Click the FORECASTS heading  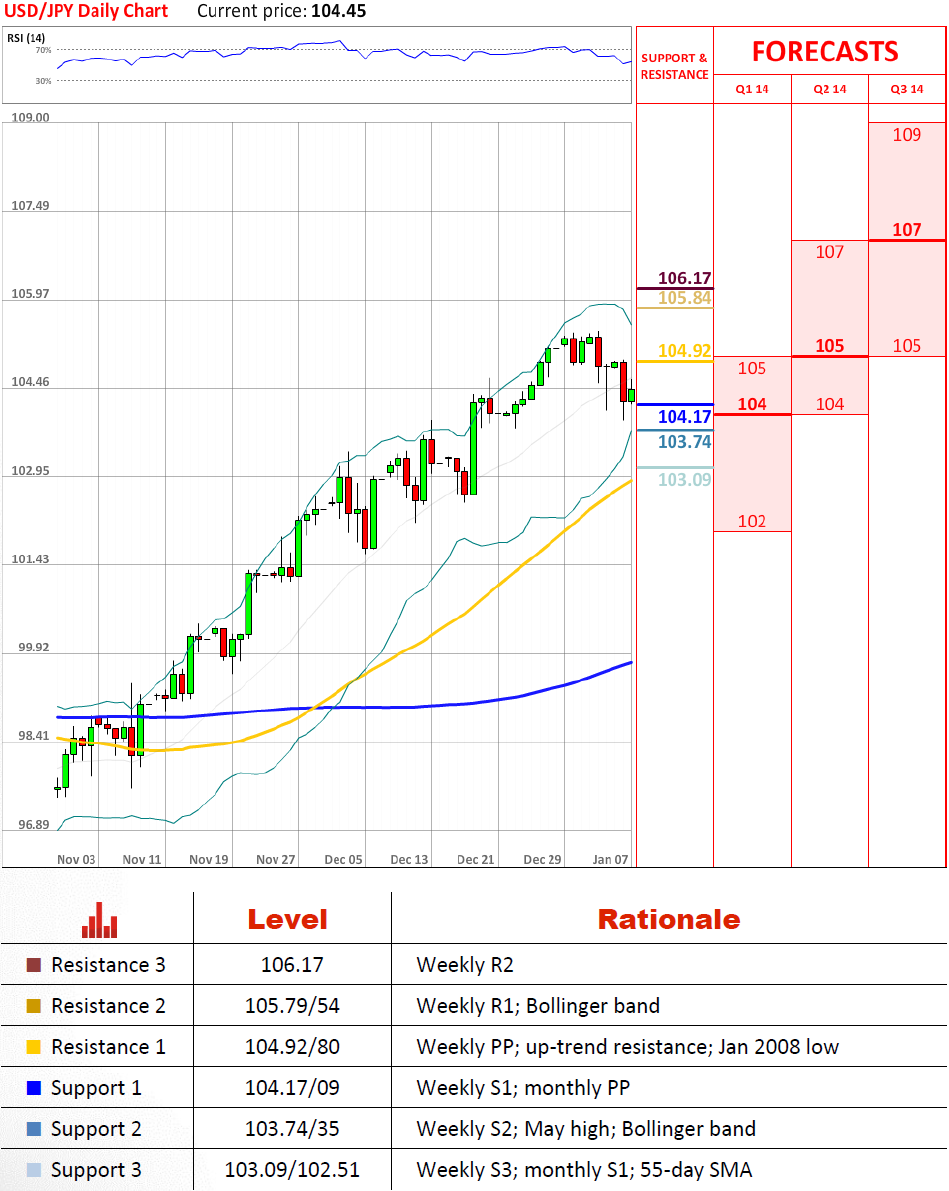[825, 52]
